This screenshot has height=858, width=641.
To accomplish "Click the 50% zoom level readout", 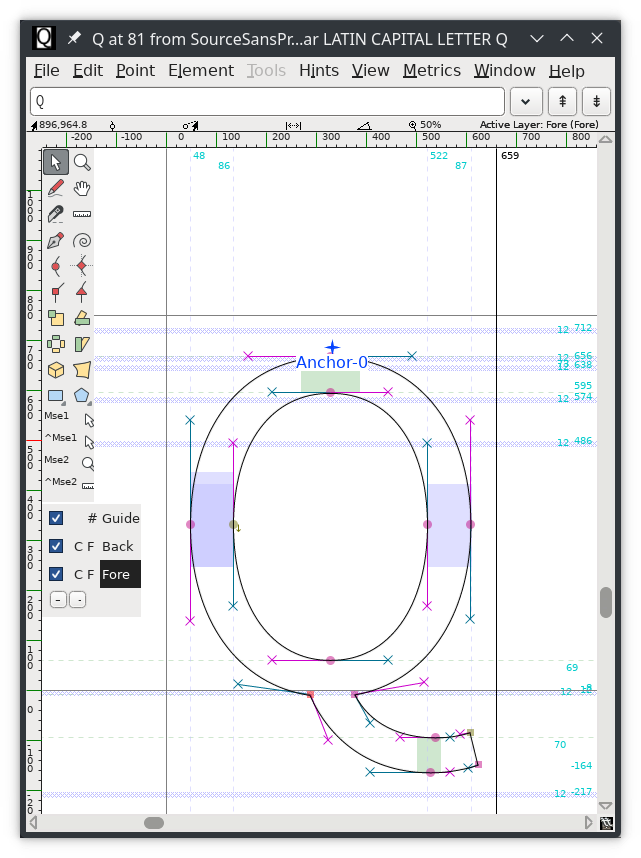I will click(430, 125).
